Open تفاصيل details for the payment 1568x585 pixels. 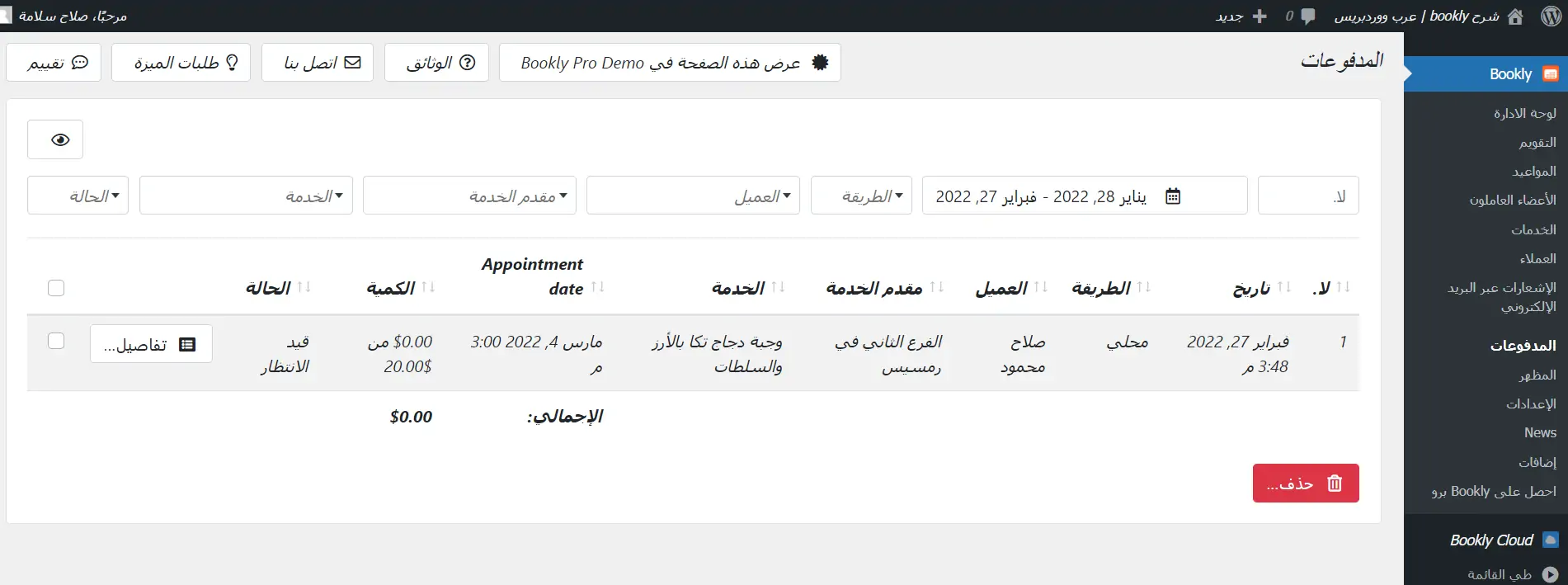coord(151,344)
